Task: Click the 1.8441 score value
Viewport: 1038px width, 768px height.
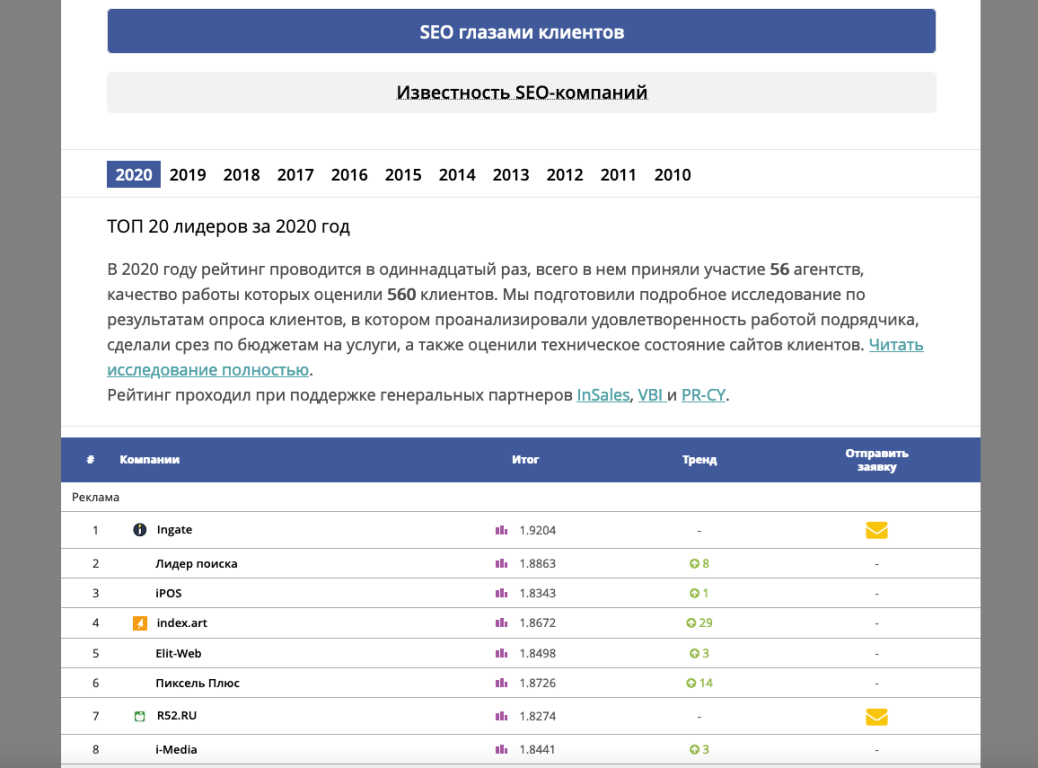Action: [538, 749]
